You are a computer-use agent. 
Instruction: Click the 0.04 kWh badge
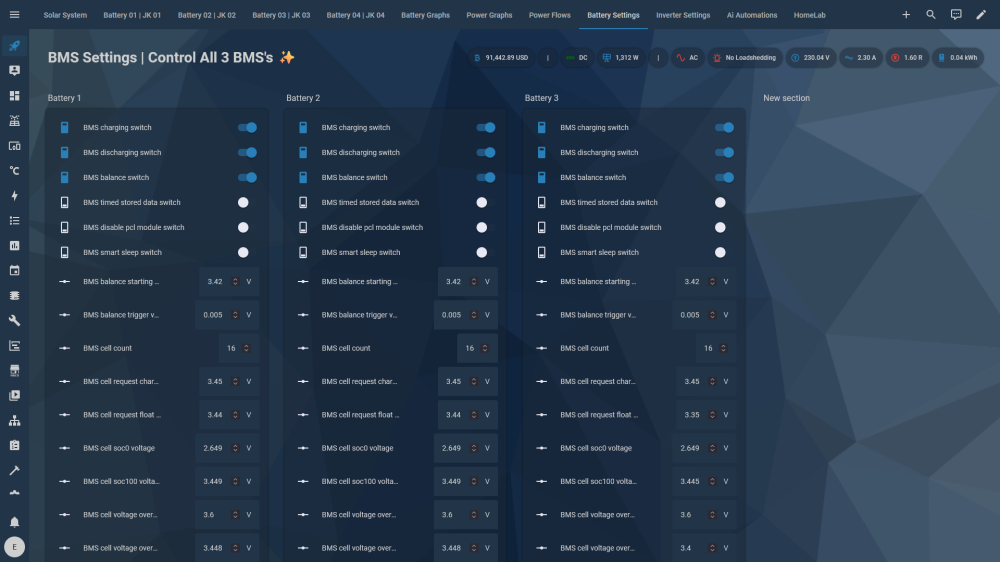[957, 57]
